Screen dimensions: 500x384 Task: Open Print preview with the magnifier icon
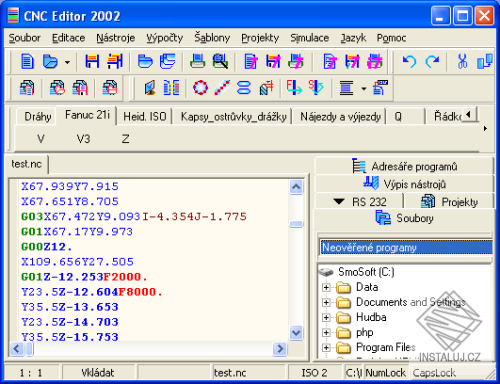pos(220,62)
